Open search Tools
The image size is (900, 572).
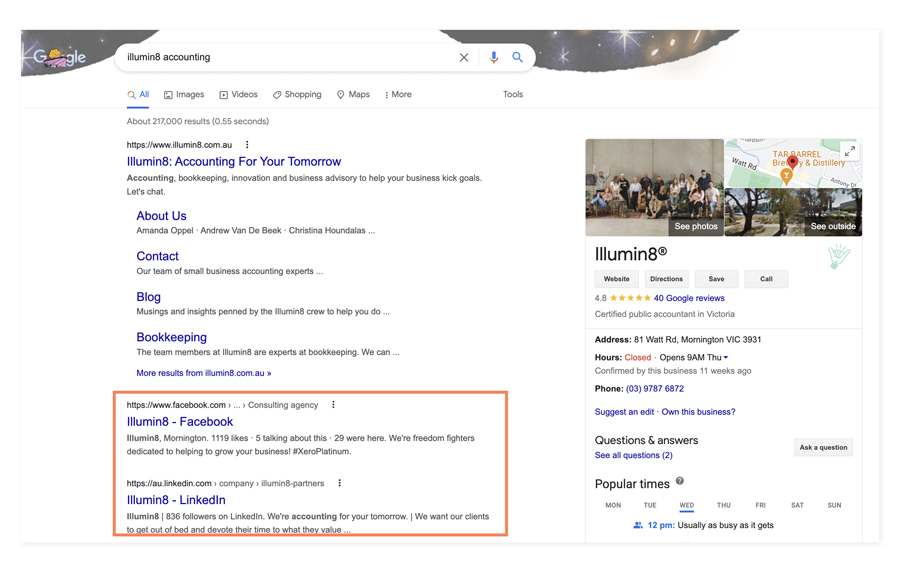click(x=513, y=95)
